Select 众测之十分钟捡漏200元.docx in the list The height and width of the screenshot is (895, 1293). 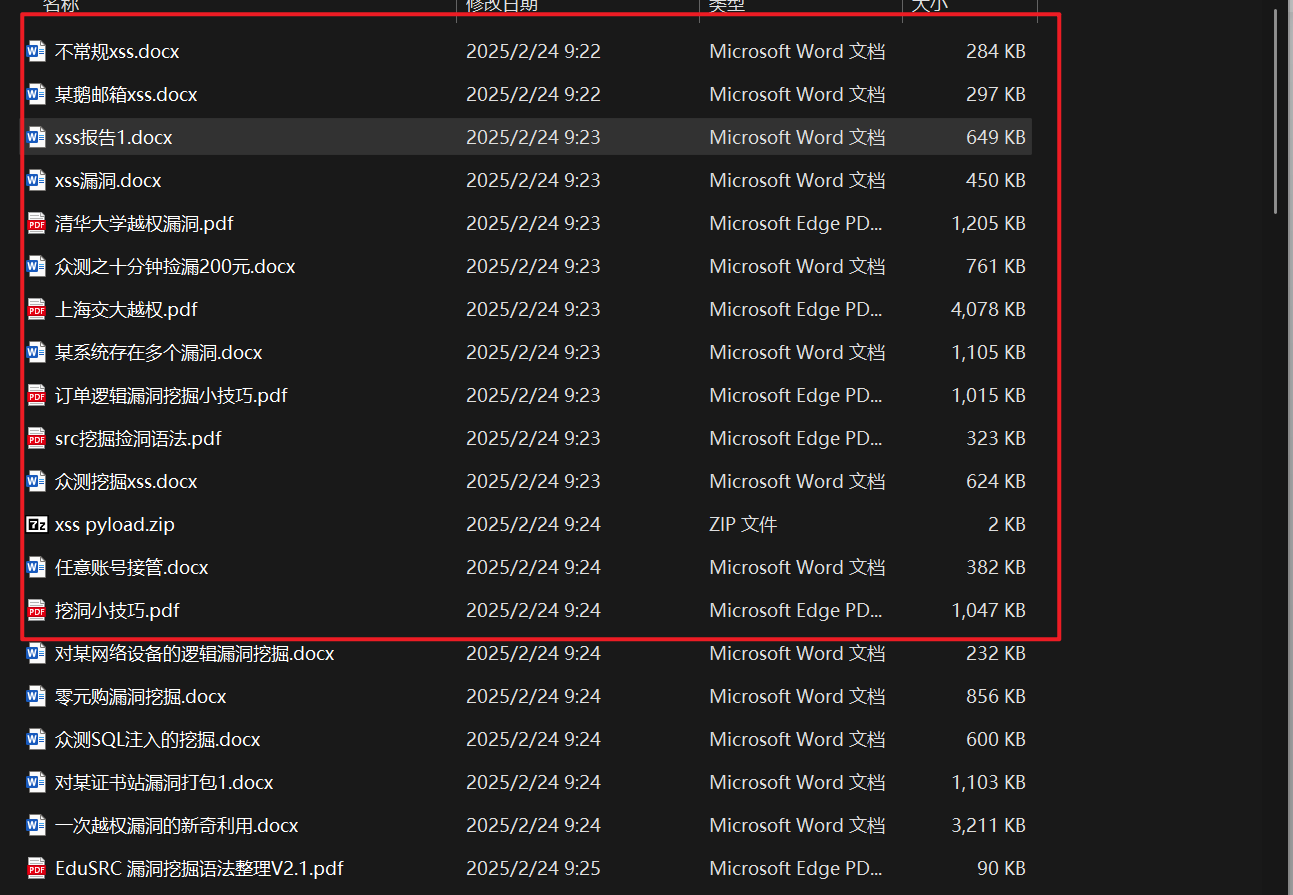tap(175, 266)
